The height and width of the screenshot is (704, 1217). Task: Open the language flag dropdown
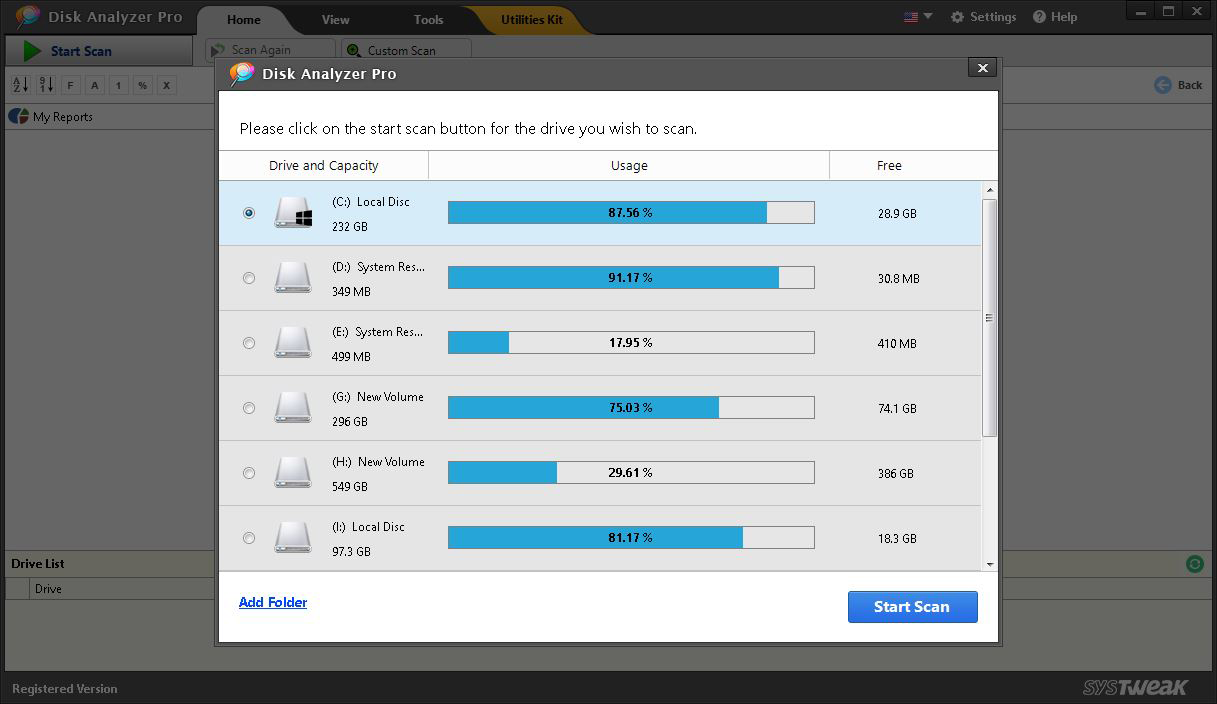917,17
